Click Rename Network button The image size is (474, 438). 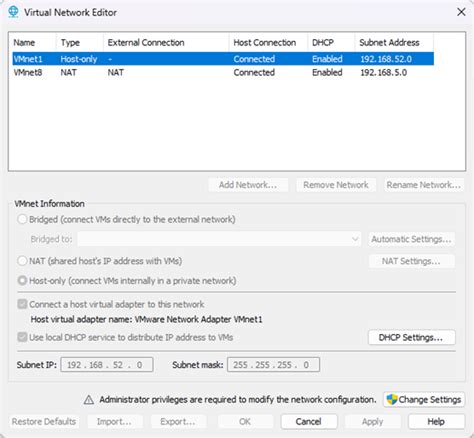[424, 185]
